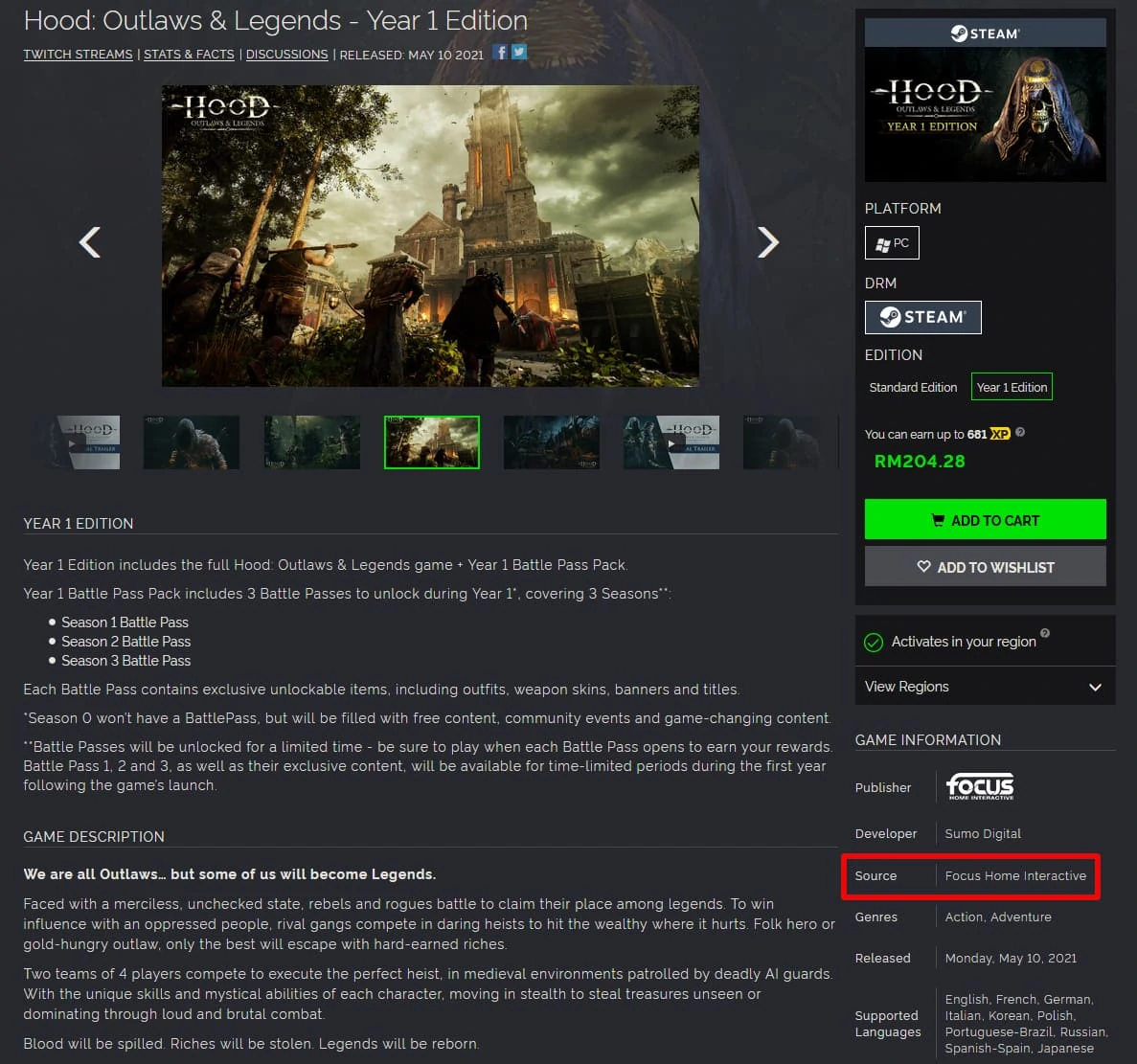
Task: View the partially visible seventh thumbnail
Action: (789, 442)
